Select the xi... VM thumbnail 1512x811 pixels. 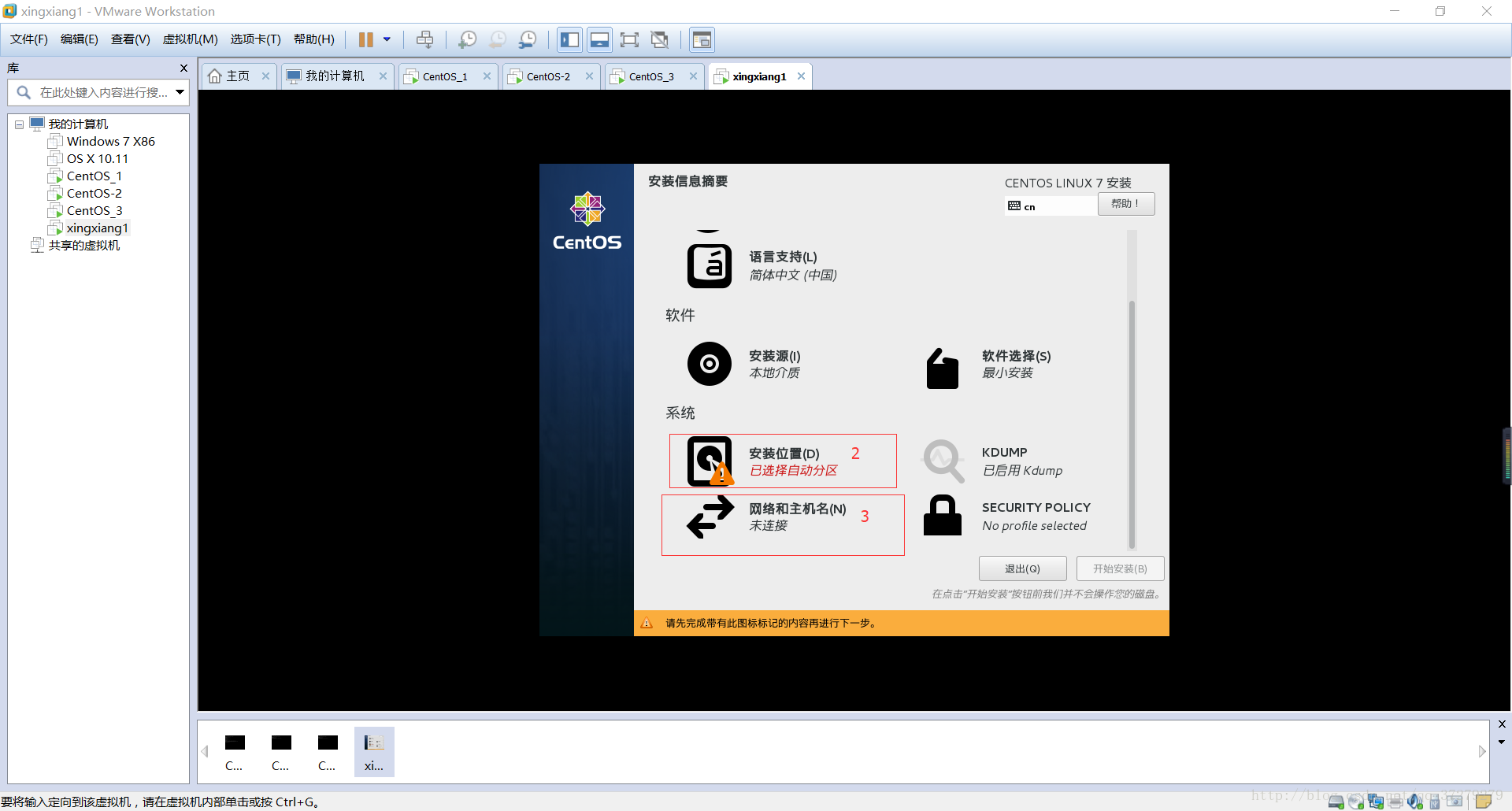click(x=374, y=752)
